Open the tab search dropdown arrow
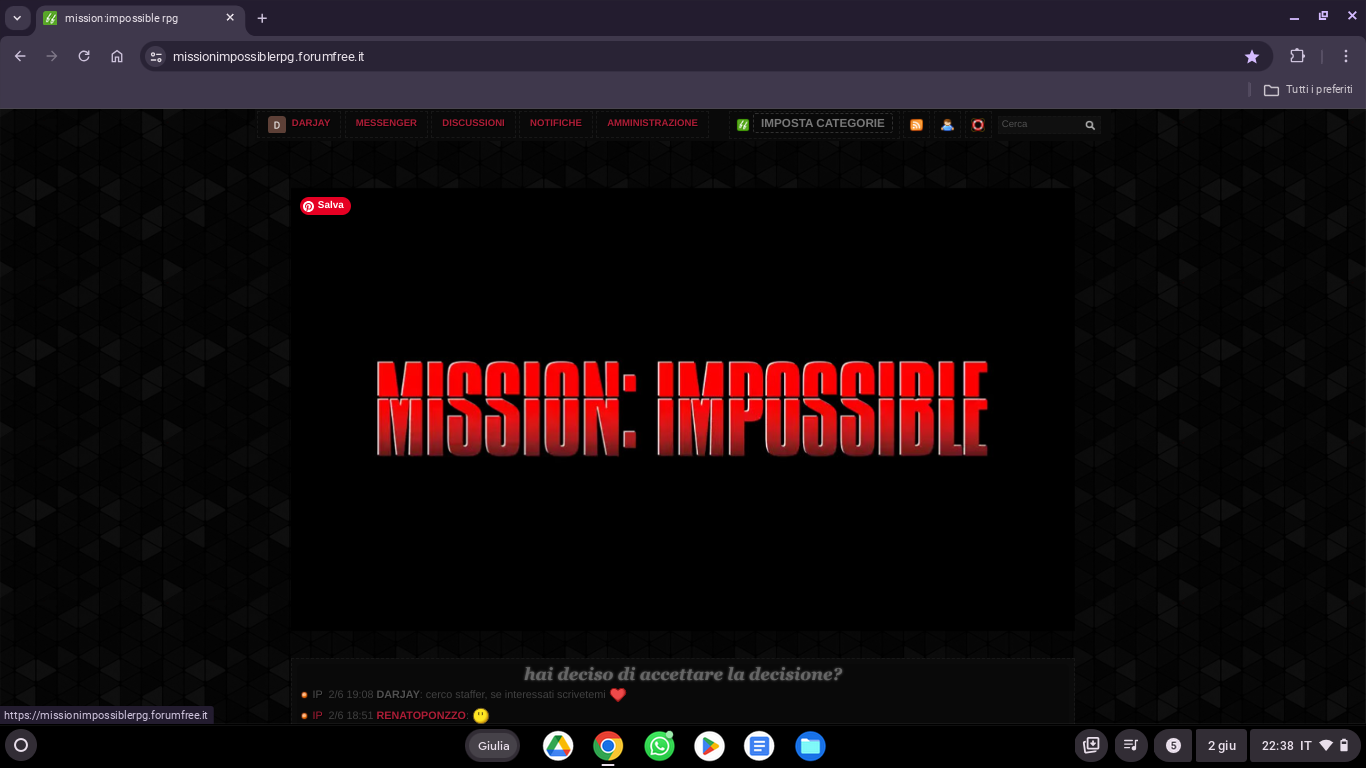Screen dimensions: 1366x768 click(x=17, y=18)
